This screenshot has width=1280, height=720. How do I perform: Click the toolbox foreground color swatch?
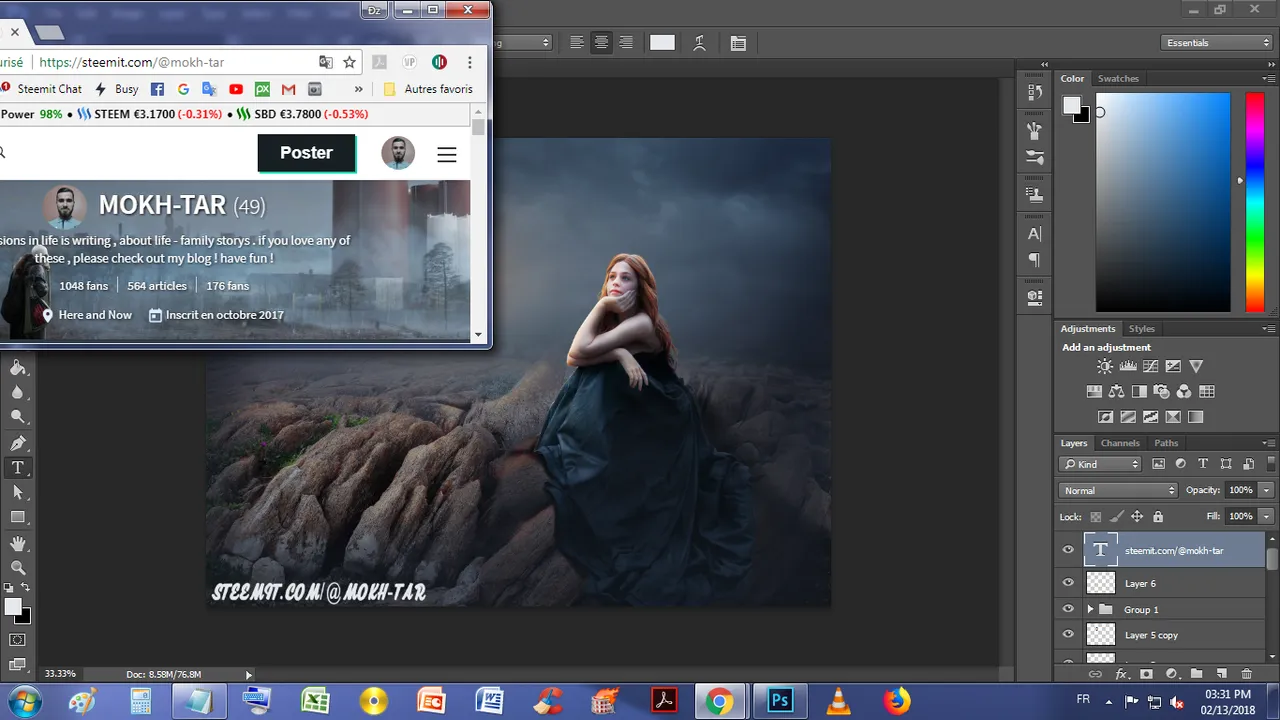coord(13,607)
